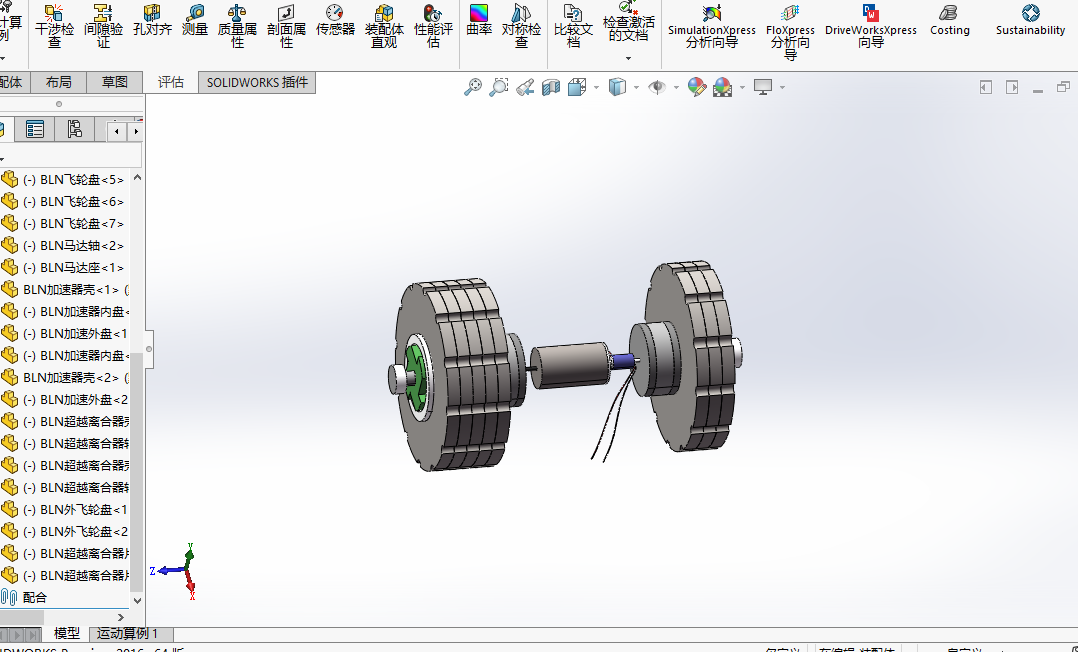Screen dimensions: 1078x652
Task: Select BLN外飞轮盘<1 component
Action: pyautogui.click(x=65, y=510)
